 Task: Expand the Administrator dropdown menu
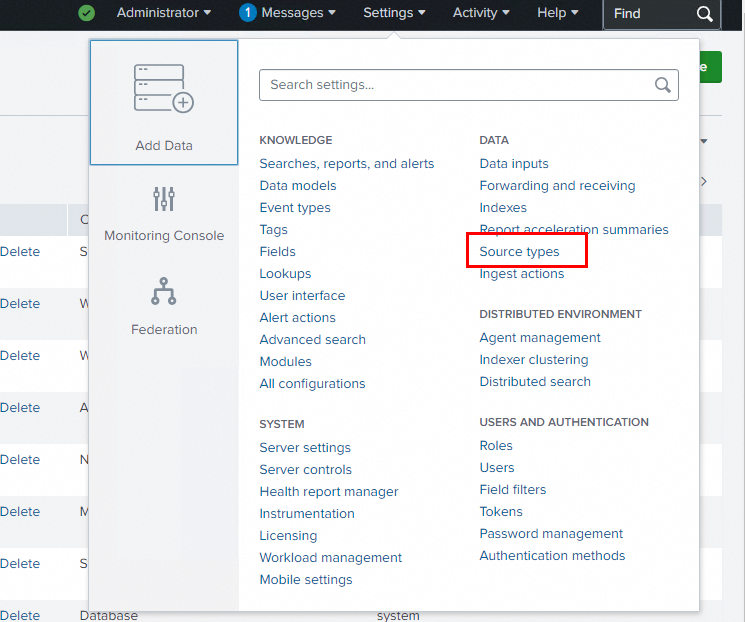click(x=164, y=13)
